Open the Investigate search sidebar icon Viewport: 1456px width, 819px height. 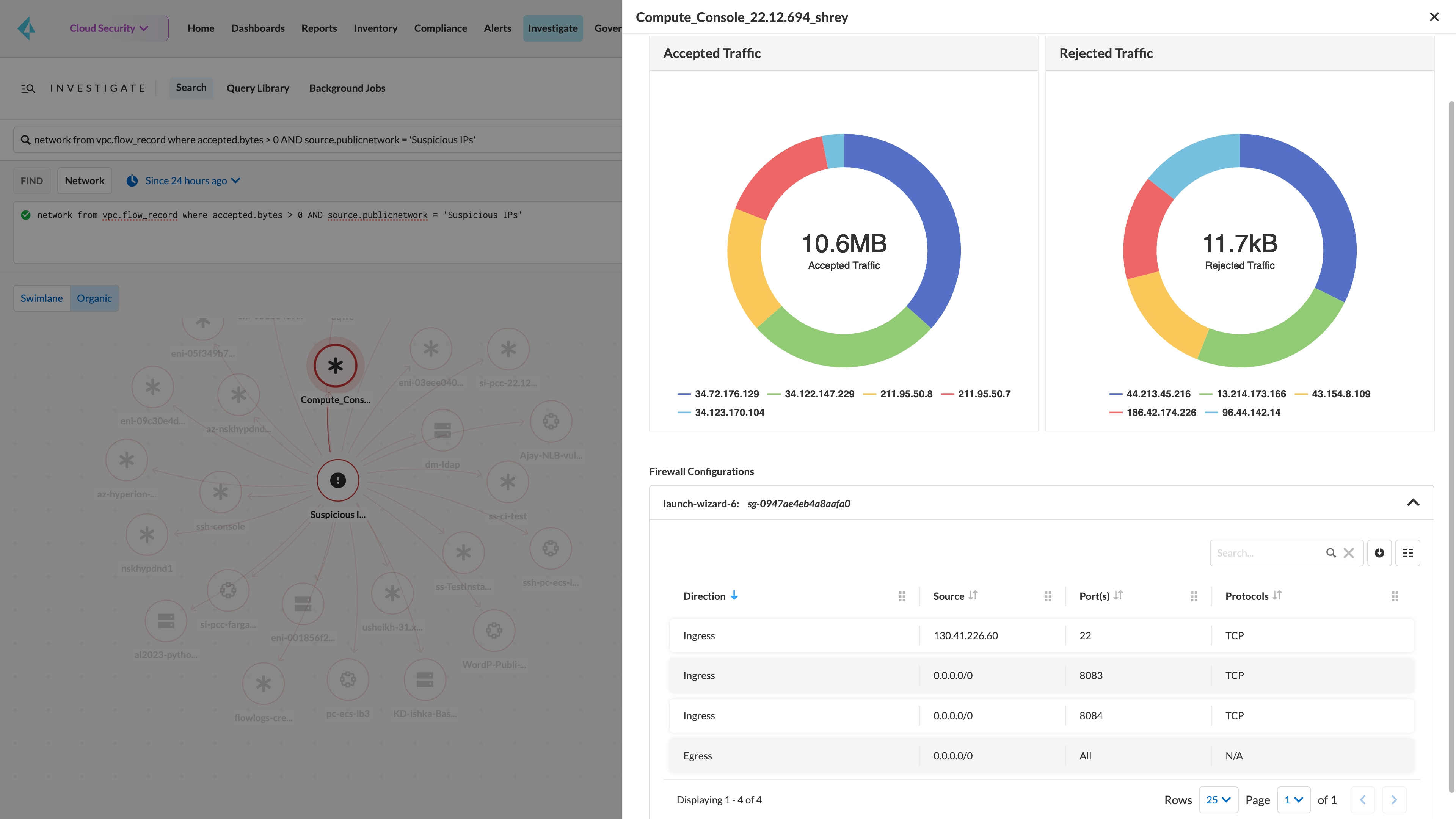pyautogui.click(x=28, y=88)
